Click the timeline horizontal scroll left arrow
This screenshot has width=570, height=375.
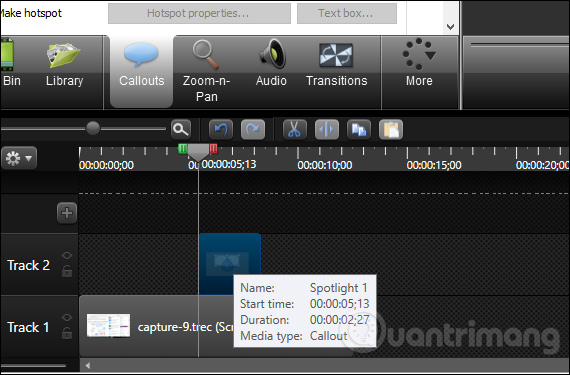coord(88,366)
